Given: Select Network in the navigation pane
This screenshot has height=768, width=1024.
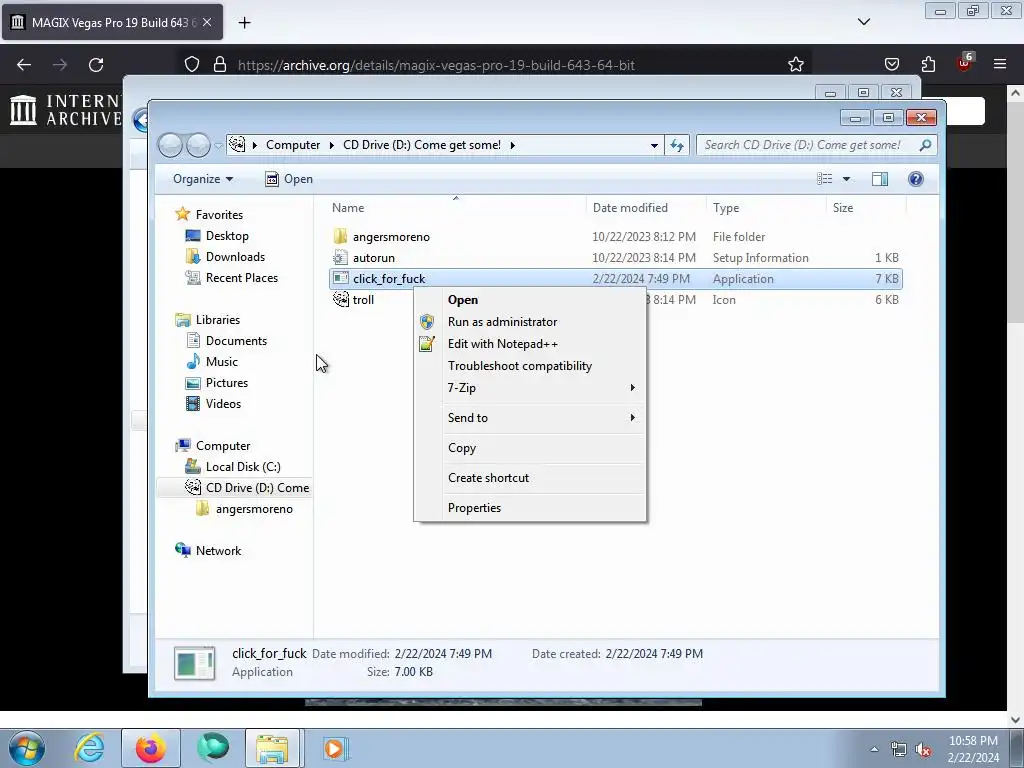Looking at the screenshot, I should [x=218, y=551].
